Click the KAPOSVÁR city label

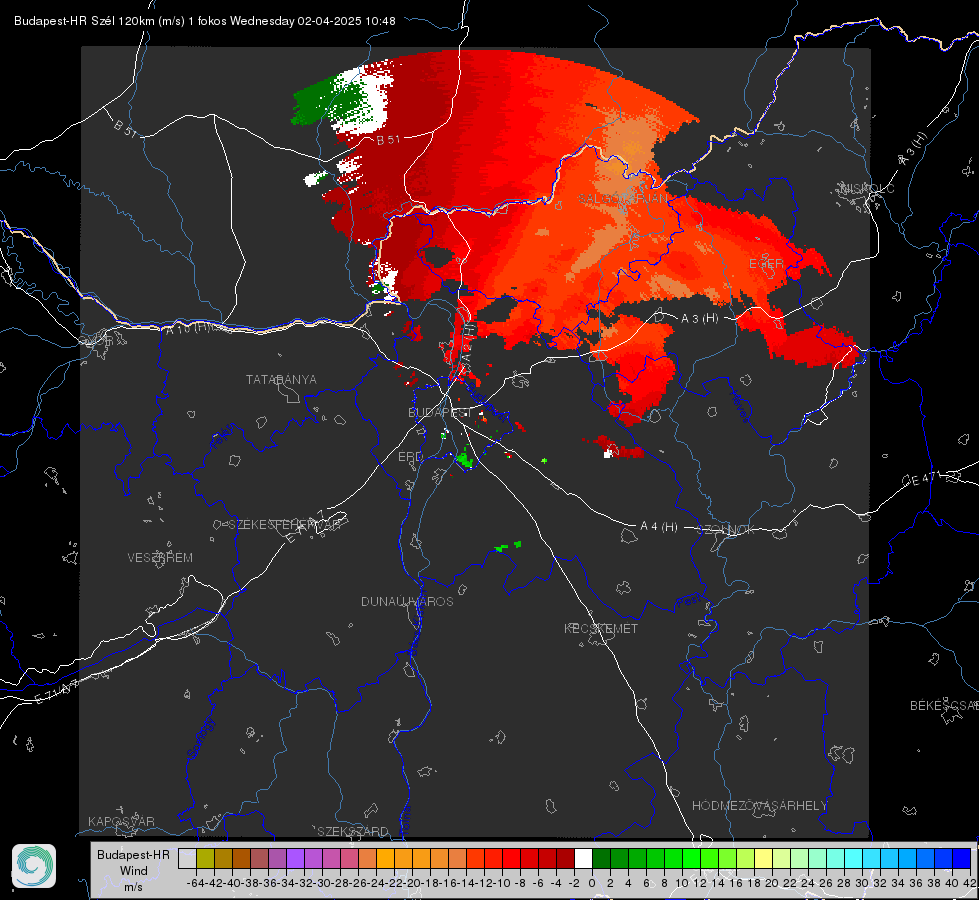[121, 821]
